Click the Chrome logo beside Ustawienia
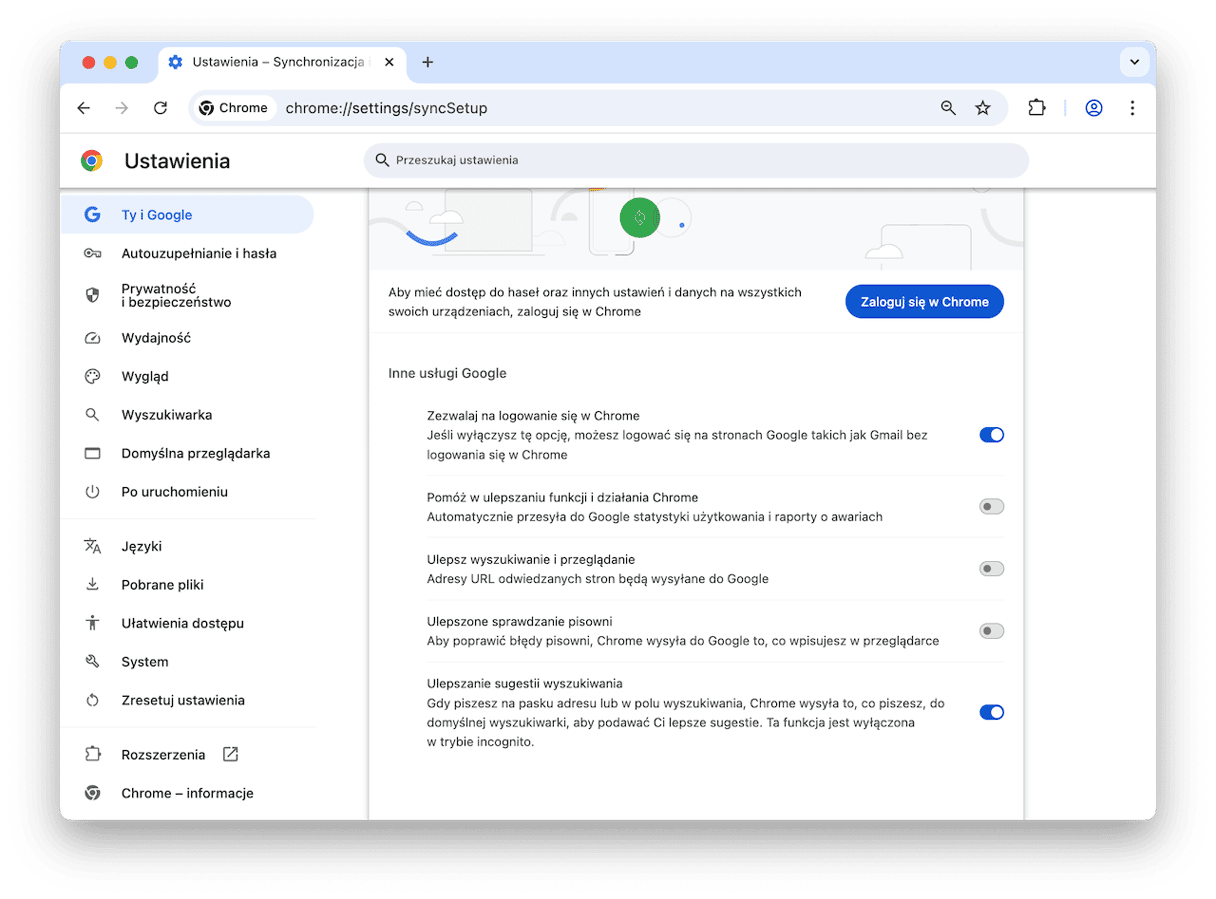The image size is (1216, 899). coord(92,161)
